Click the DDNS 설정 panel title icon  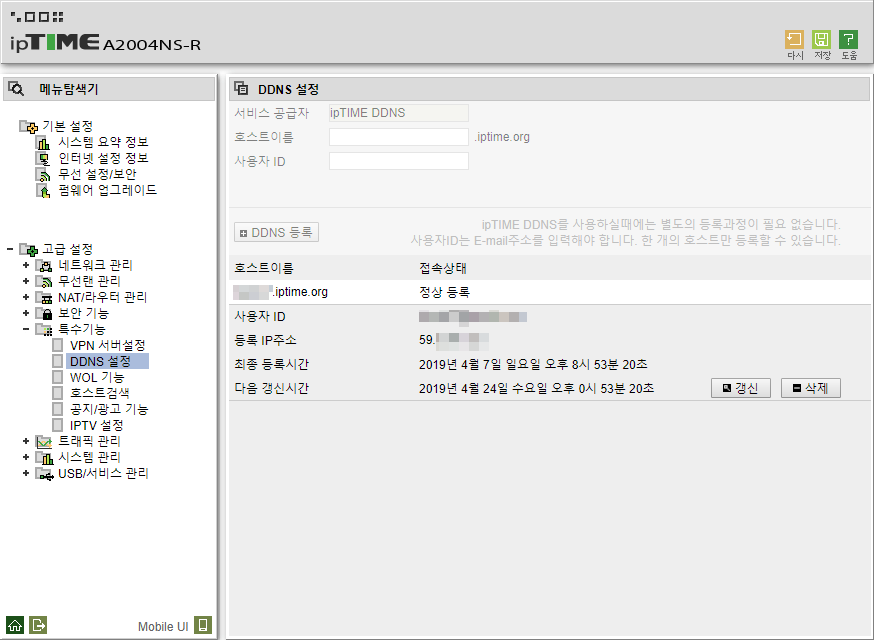(241, 88)
